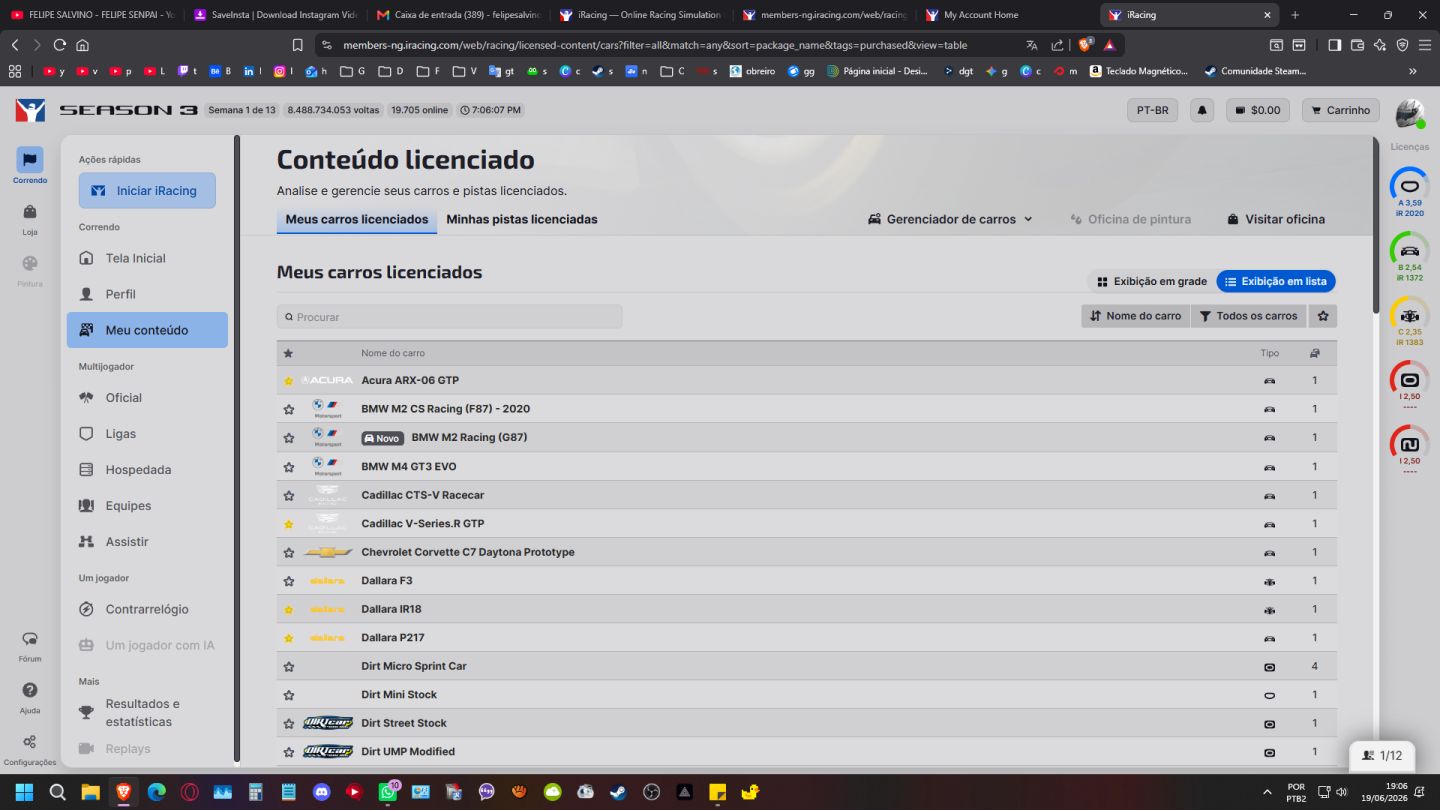Unfavorite Cadillac V-Series.R GTP with its star
Screen dimensions: 1440x810
(x=289, y=524)
